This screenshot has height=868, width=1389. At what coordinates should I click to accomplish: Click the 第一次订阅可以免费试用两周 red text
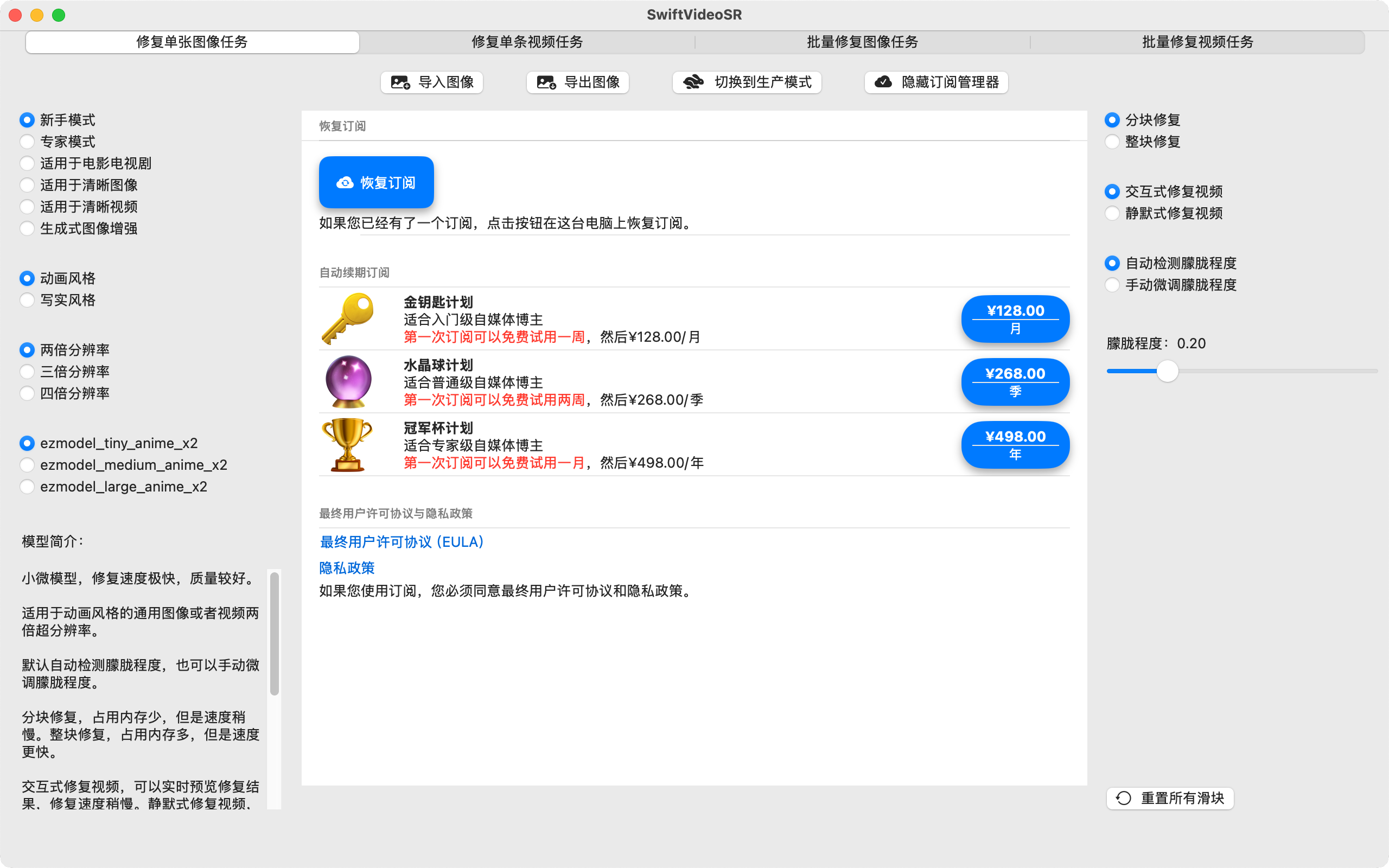494,400
